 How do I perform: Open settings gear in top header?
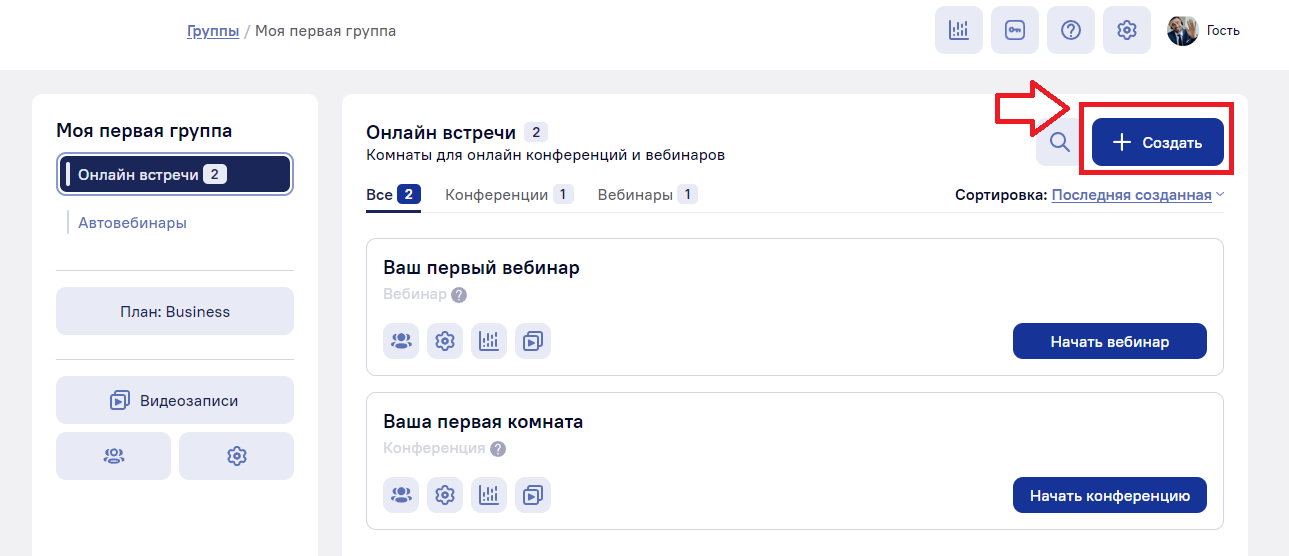[x=1127, y=30]
